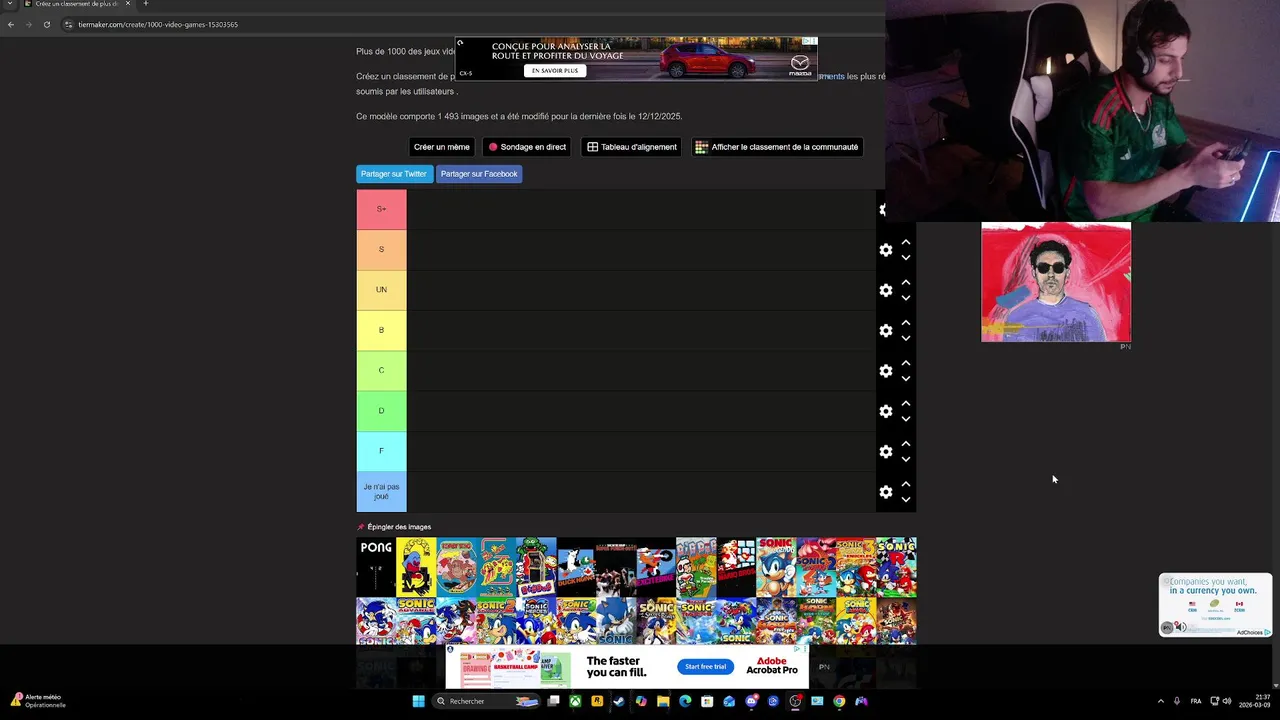Open File Explorer from taskbar
The height and width of the screenshot is (720, 1280).
663,701
